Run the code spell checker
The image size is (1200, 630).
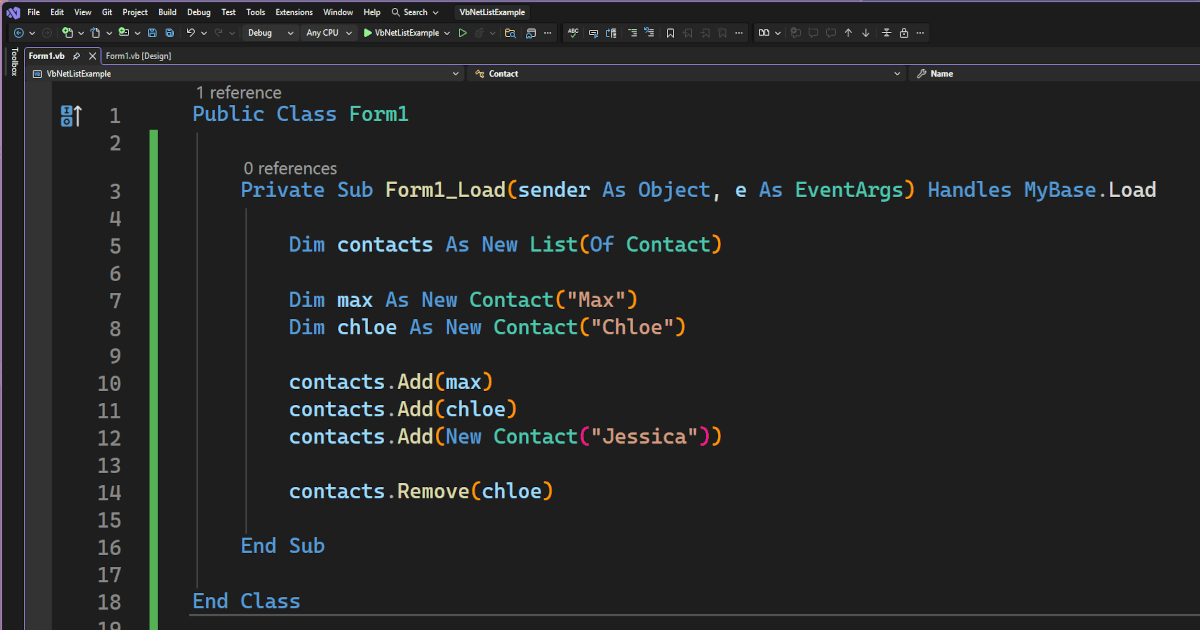click(x=573, y=33)
